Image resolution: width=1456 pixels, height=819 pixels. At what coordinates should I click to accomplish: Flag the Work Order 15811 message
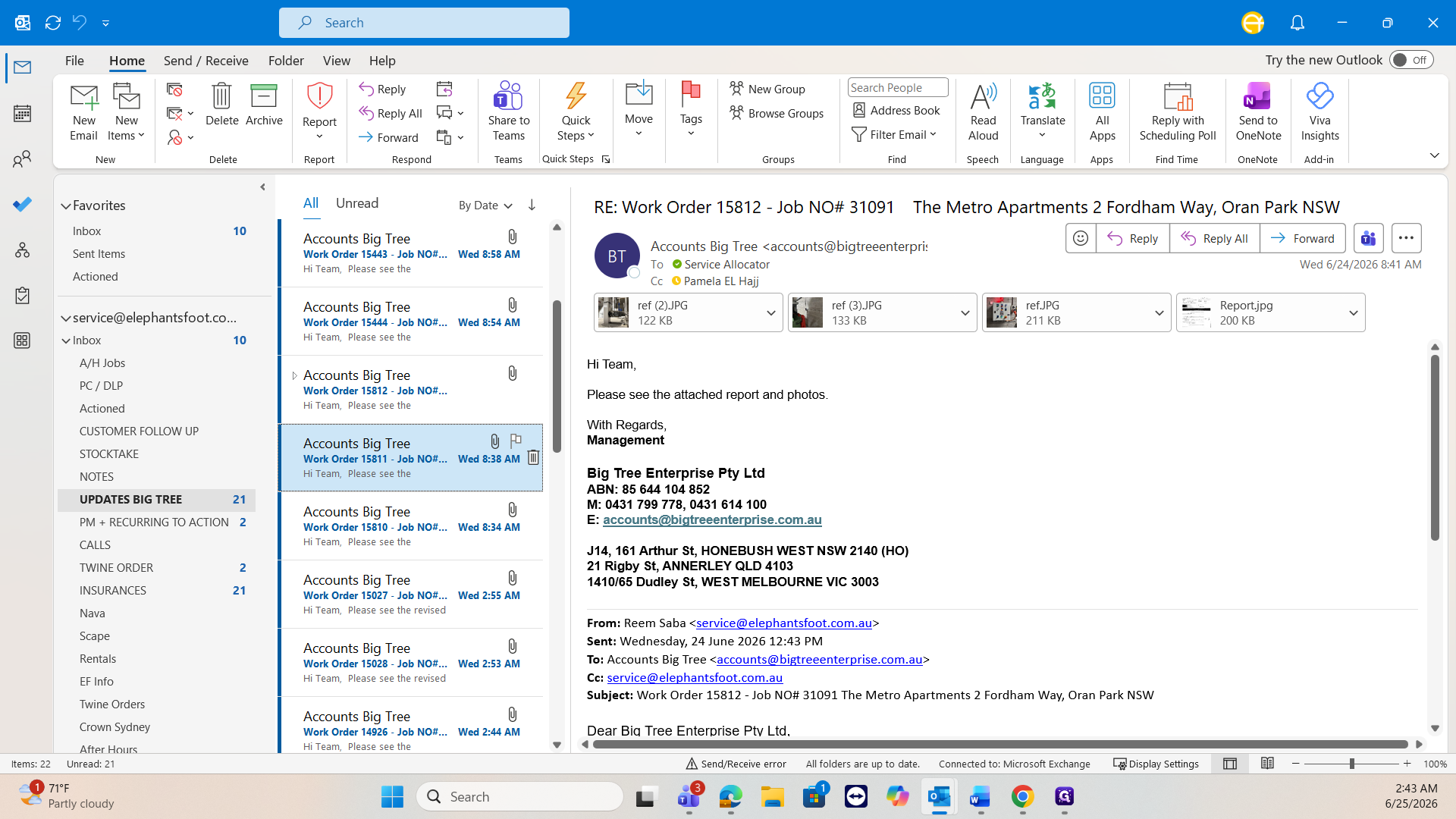click(x=516, y=441)
